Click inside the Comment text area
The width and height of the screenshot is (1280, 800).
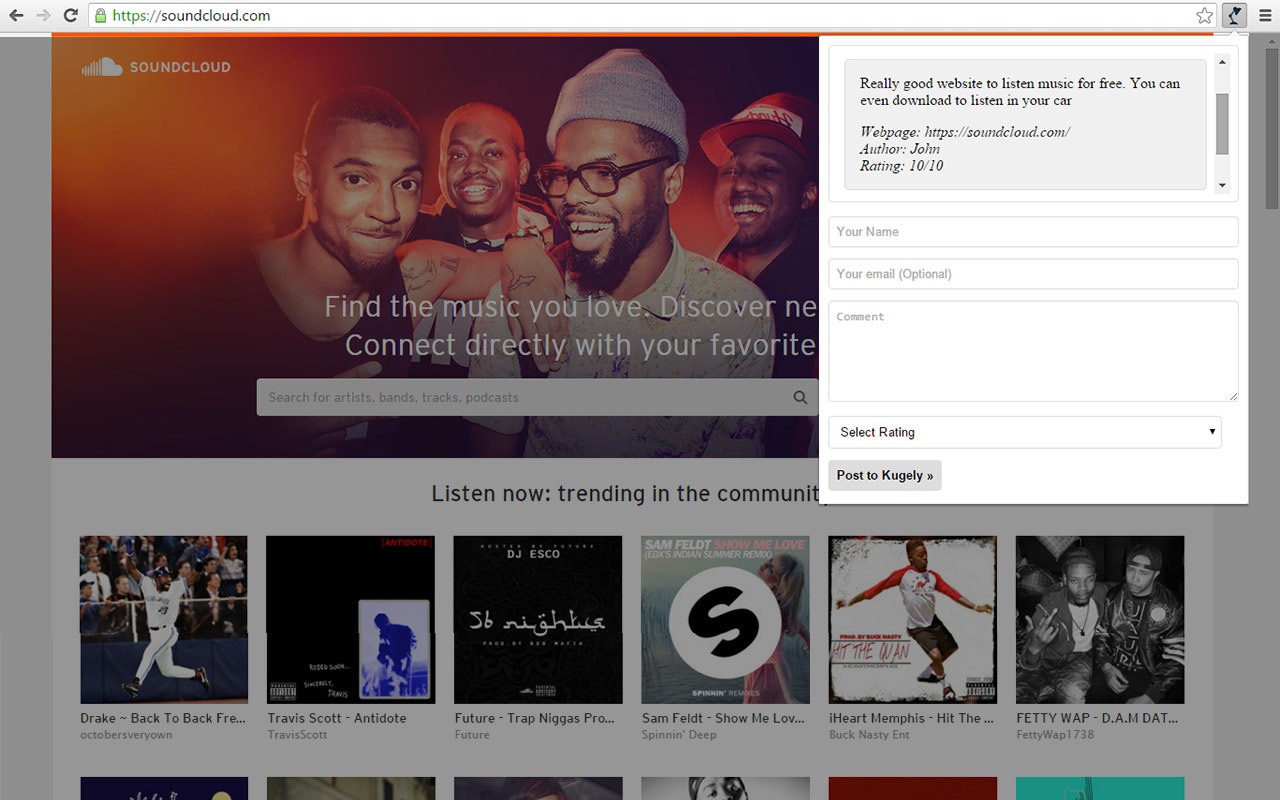(1033, 352)
